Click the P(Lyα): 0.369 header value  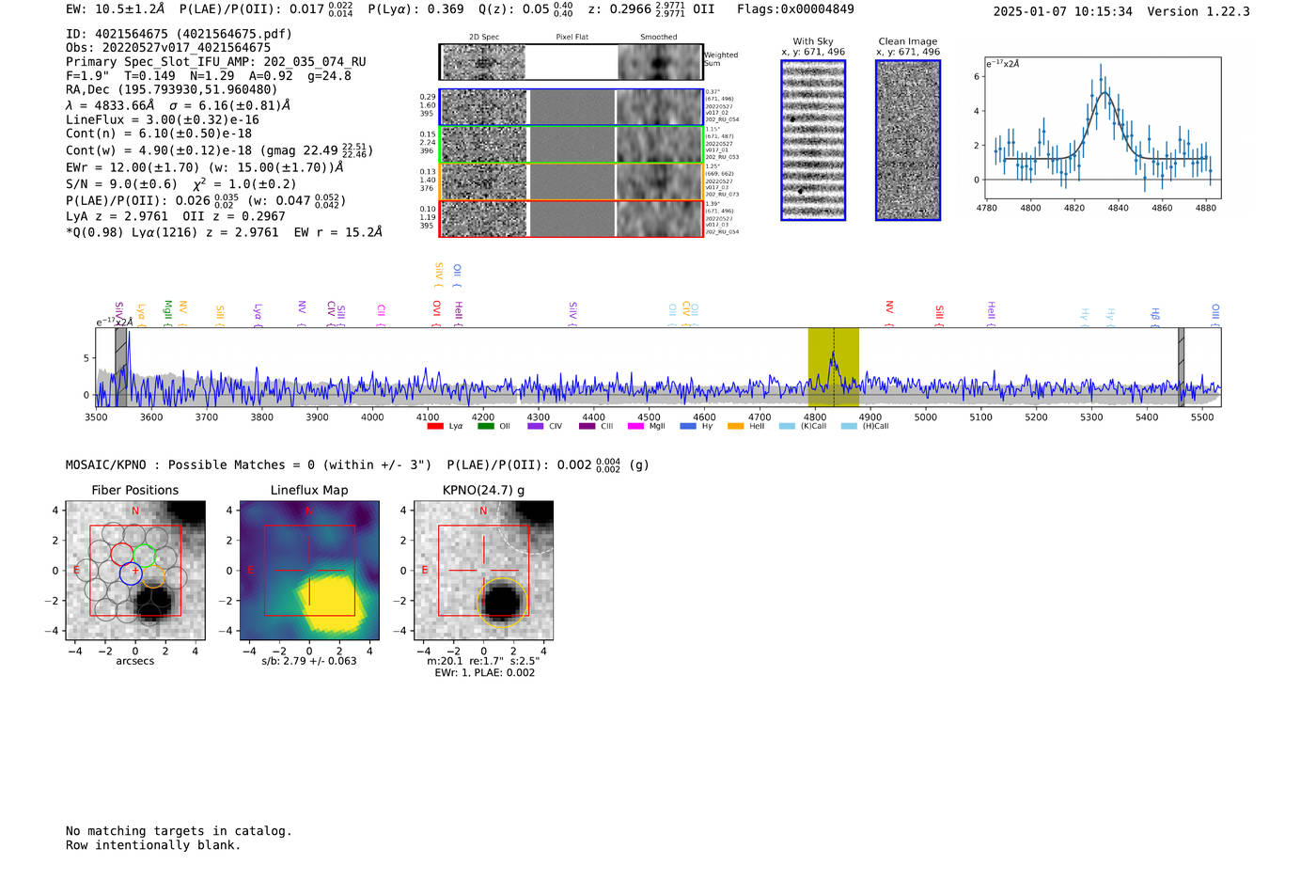tap(415, 9)
